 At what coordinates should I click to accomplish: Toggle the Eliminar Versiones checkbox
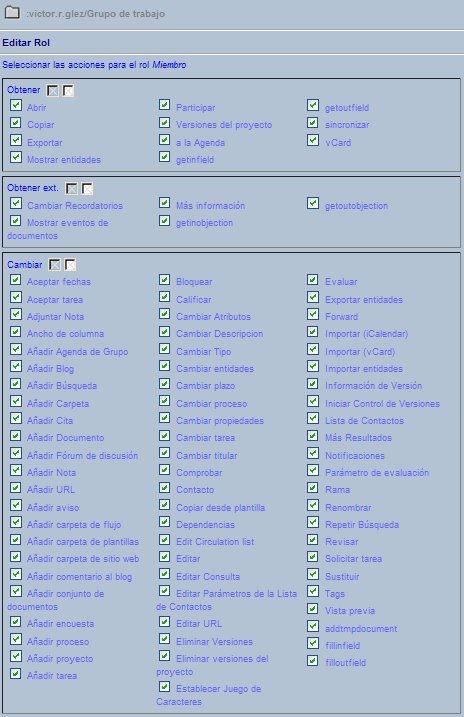click(165, 639)
